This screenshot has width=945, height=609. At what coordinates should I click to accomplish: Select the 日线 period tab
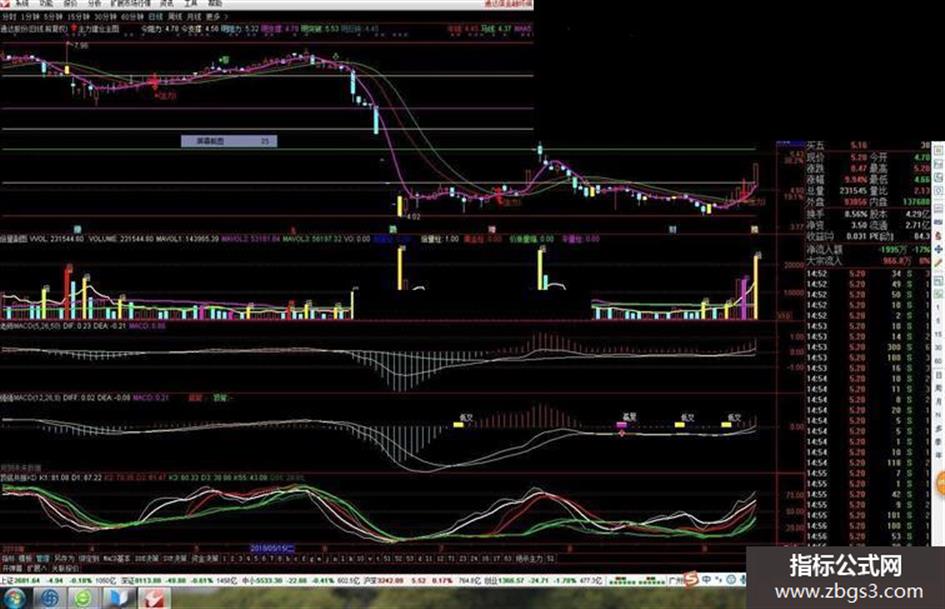[155, 17]
